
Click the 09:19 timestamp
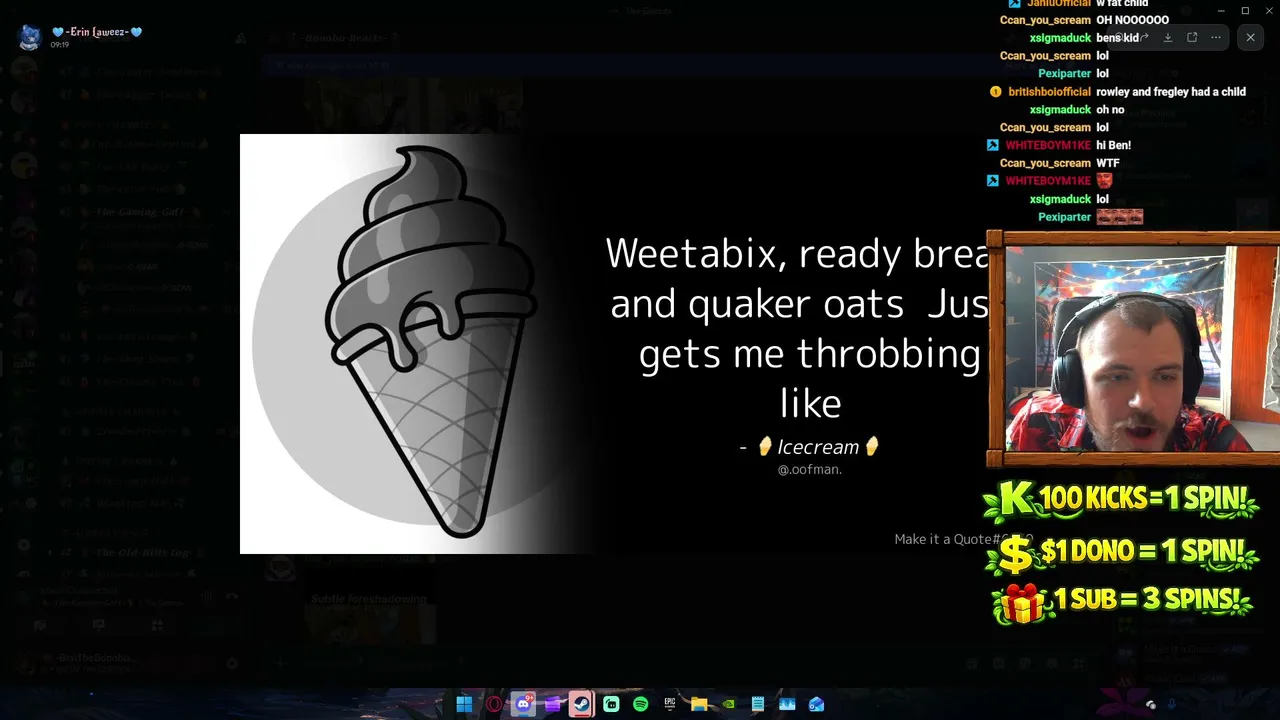coord(60,45)
